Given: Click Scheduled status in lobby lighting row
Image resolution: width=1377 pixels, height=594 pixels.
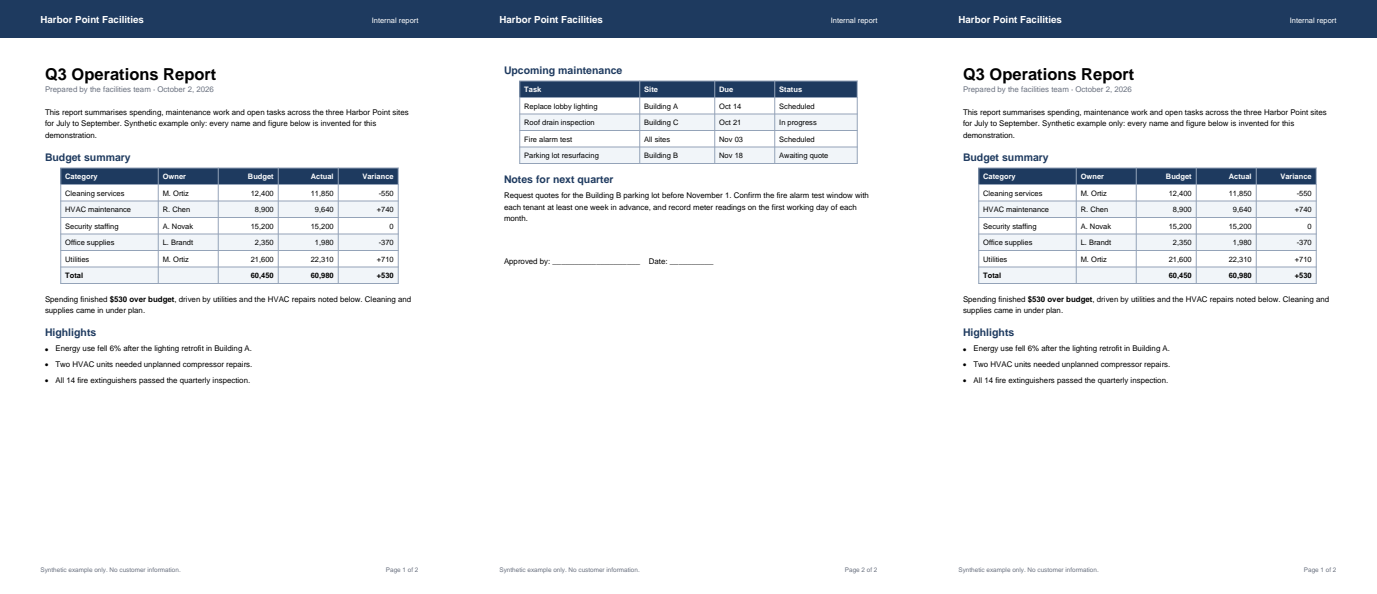Looking at the screenshot, I should click(816, 106).
